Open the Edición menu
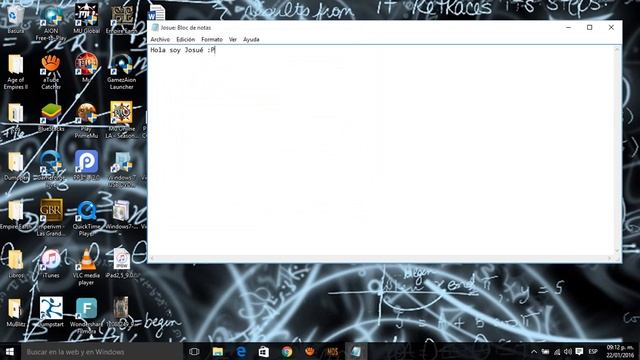Image resolution: width=640 pixels, height=360 pixels. pyautogui.click(x=185, y=40)
